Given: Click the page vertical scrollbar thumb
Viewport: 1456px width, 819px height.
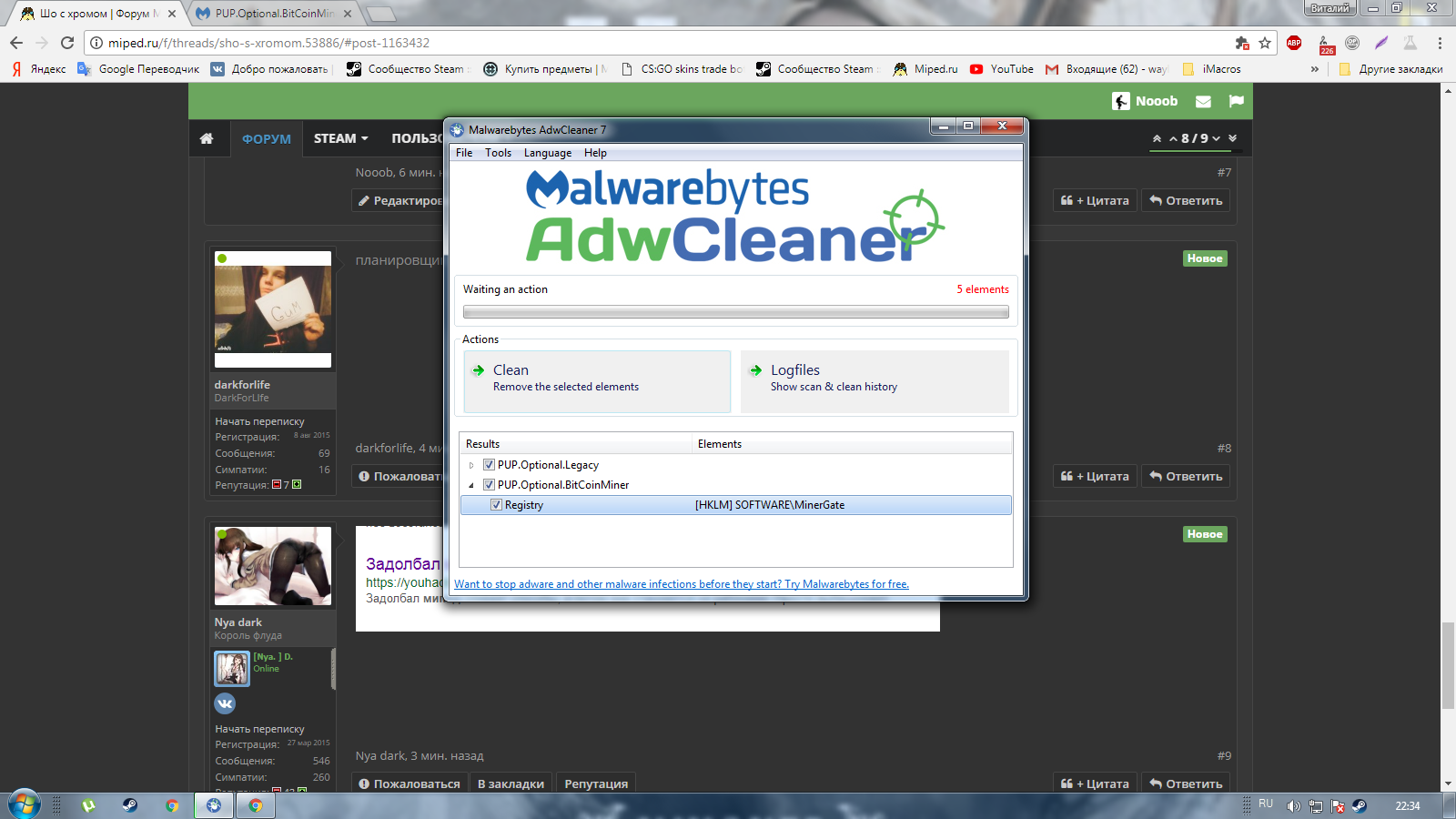Looking at the screenshot, I should tap(1448, 665).
